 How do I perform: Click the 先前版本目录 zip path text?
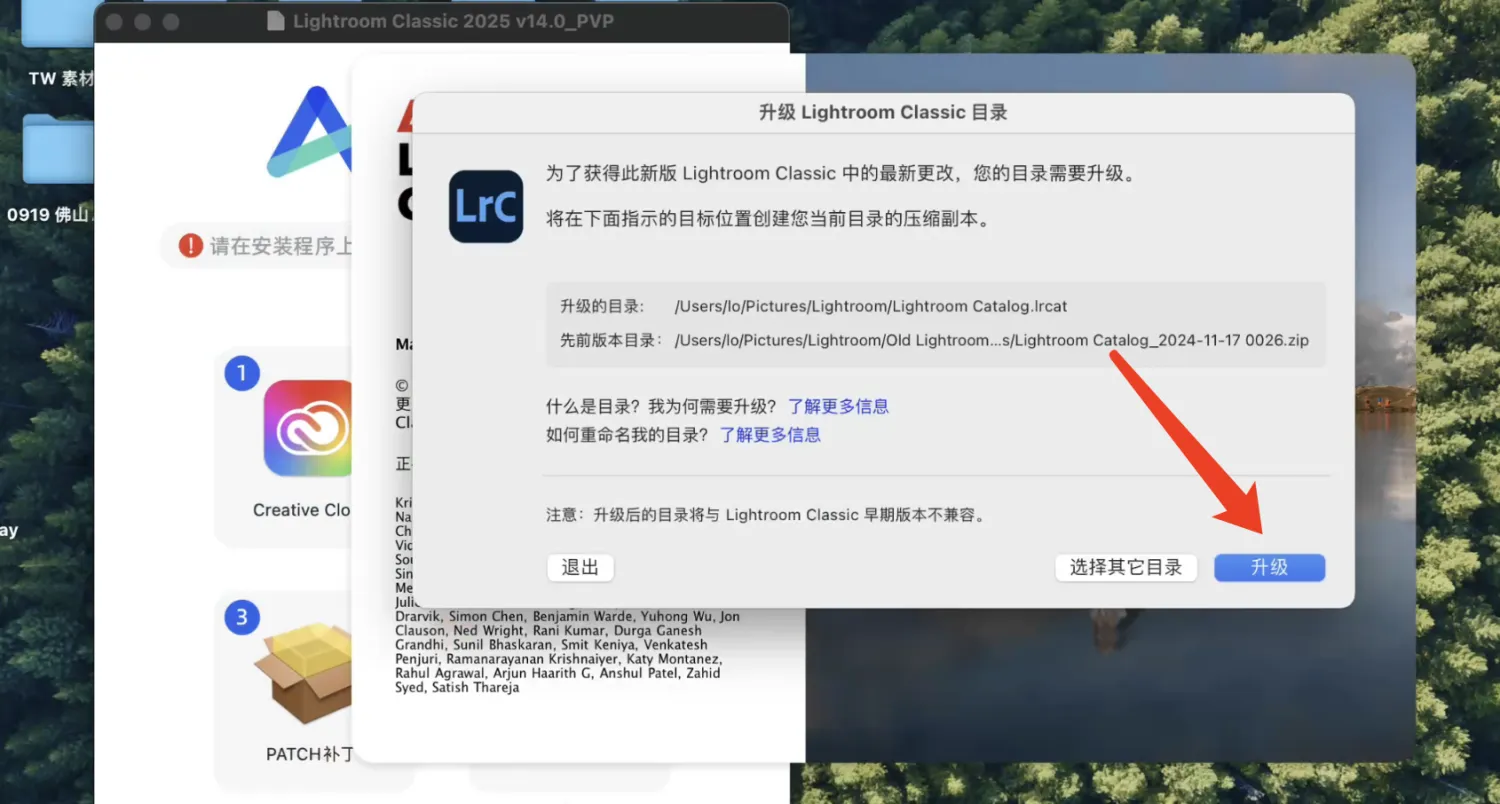991,340
